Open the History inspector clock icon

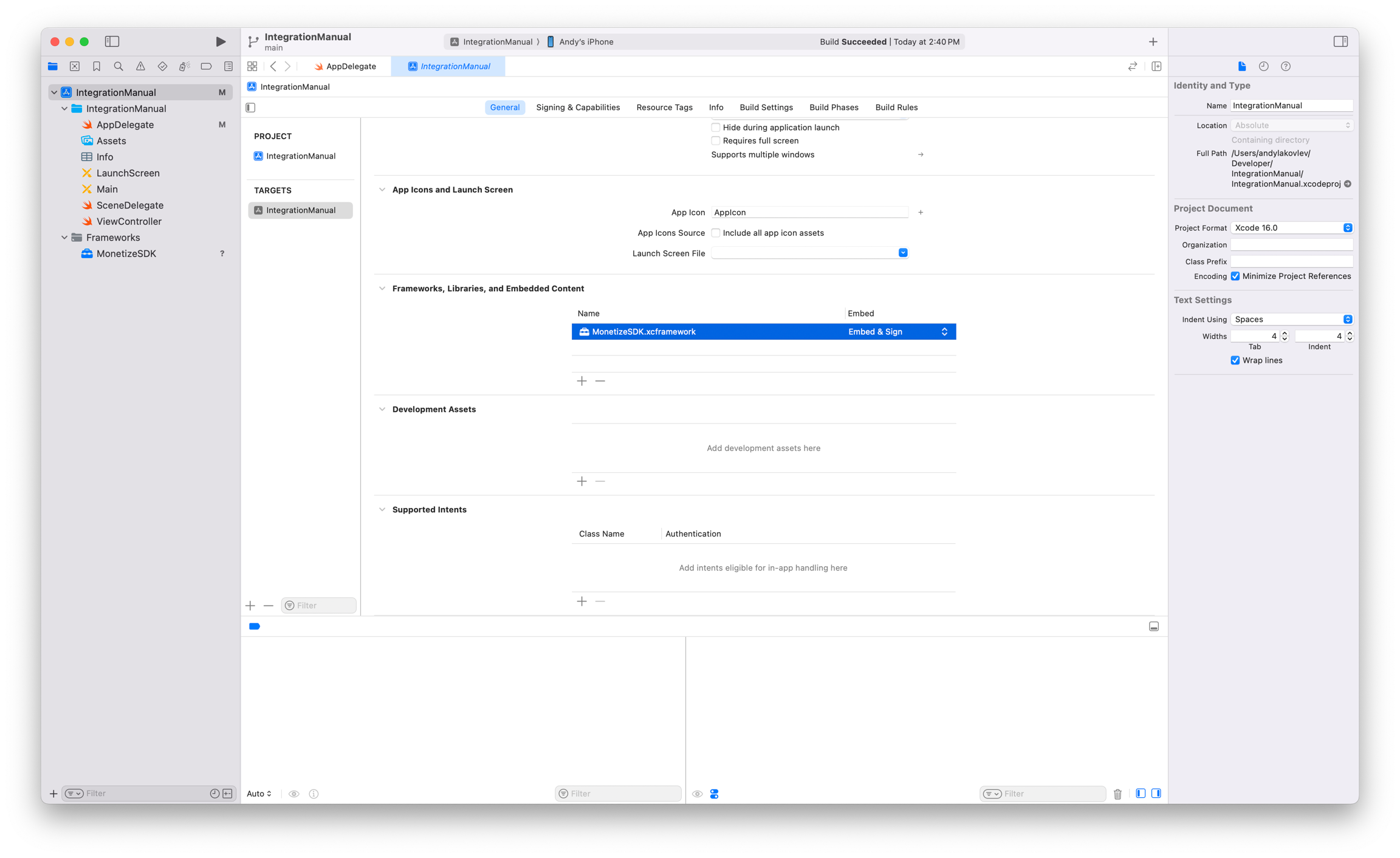coord(1263,66)
